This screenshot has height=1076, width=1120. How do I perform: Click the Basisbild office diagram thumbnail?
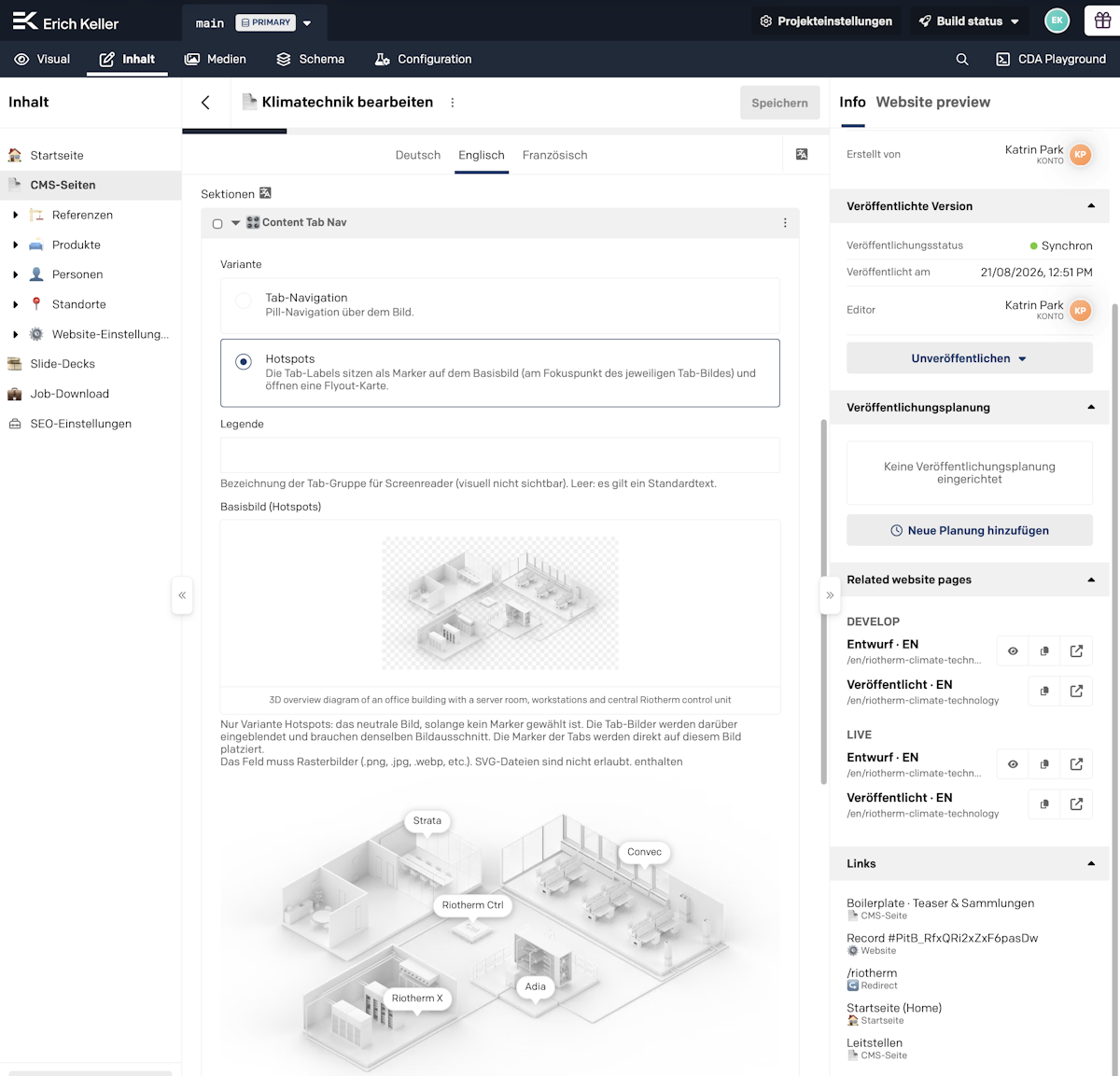(500, 603)
